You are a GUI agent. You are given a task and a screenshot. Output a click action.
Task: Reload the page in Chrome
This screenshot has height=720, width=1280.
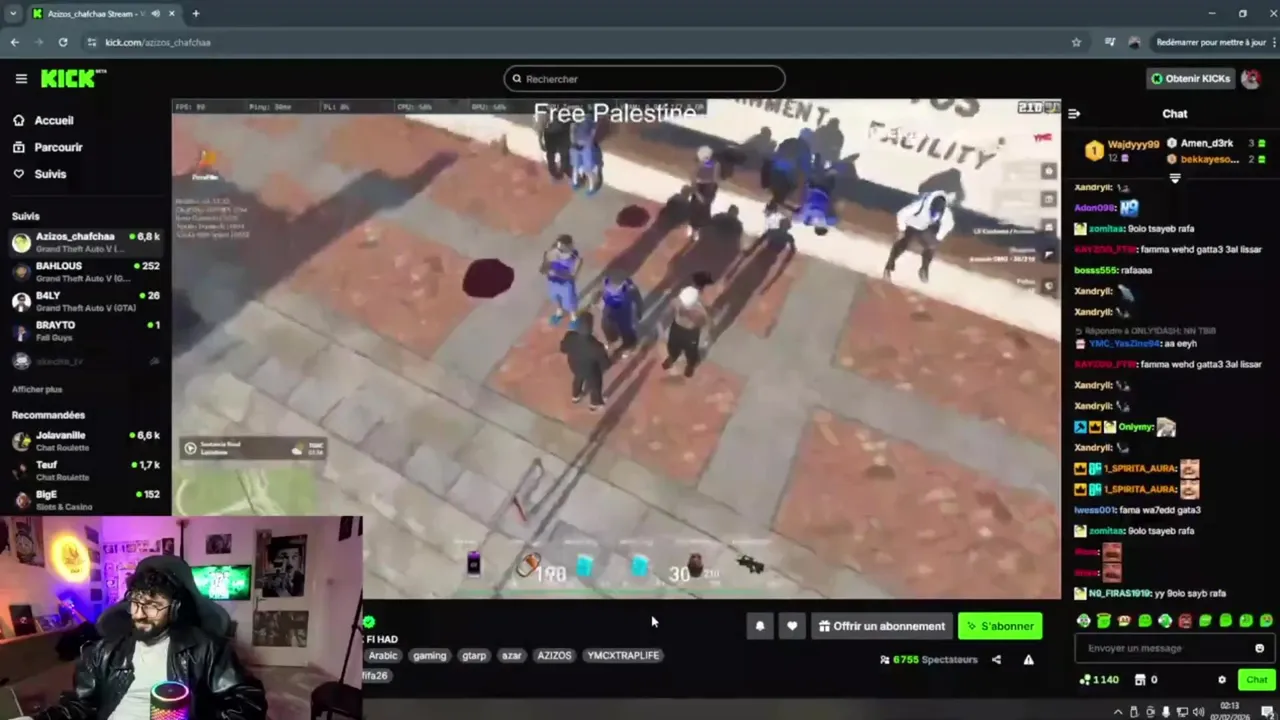(x=63, y=42)
